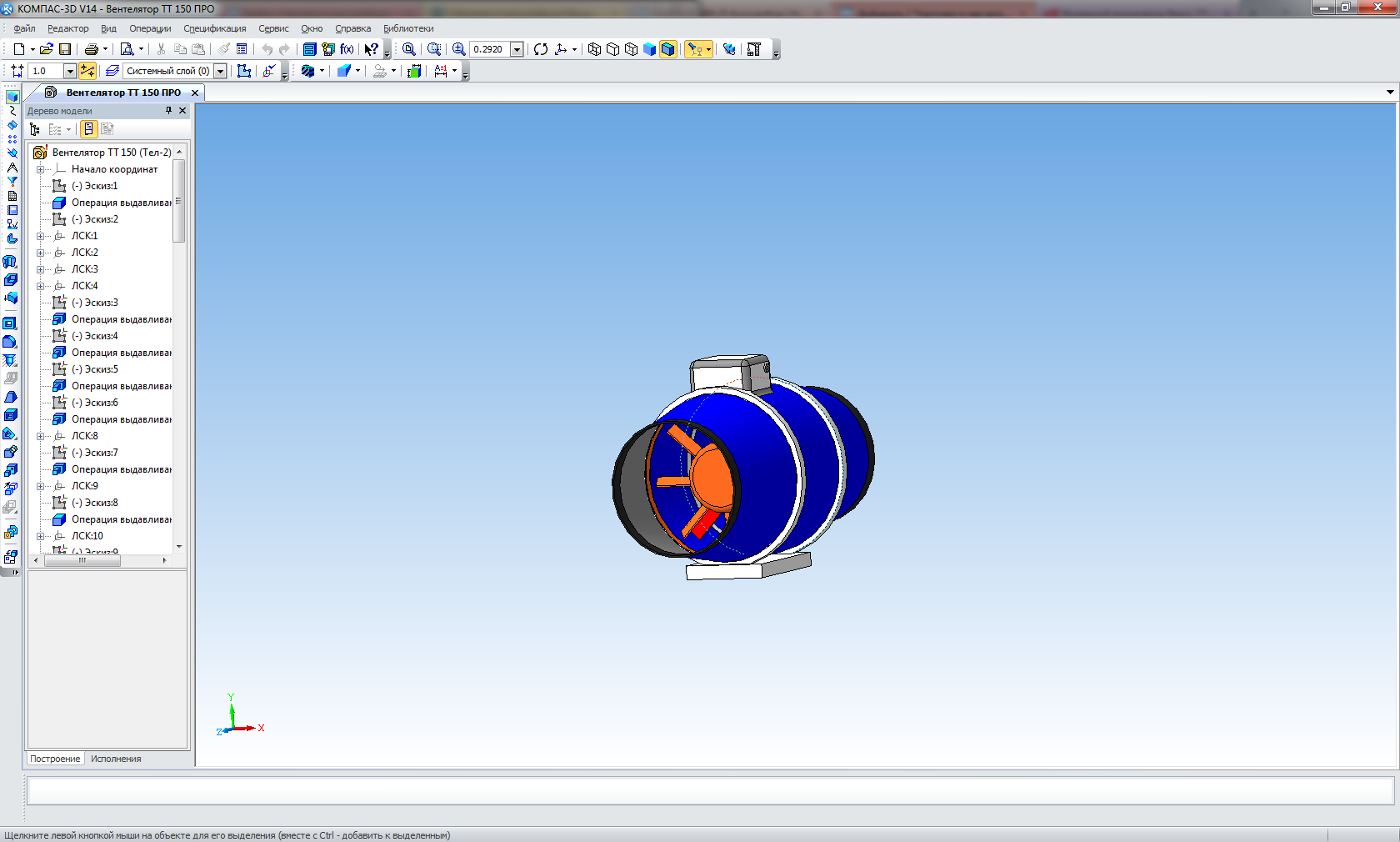Click the Edit Part blue cube sidebar icon
1400x842 pixels.
click(x=12, y=97)
